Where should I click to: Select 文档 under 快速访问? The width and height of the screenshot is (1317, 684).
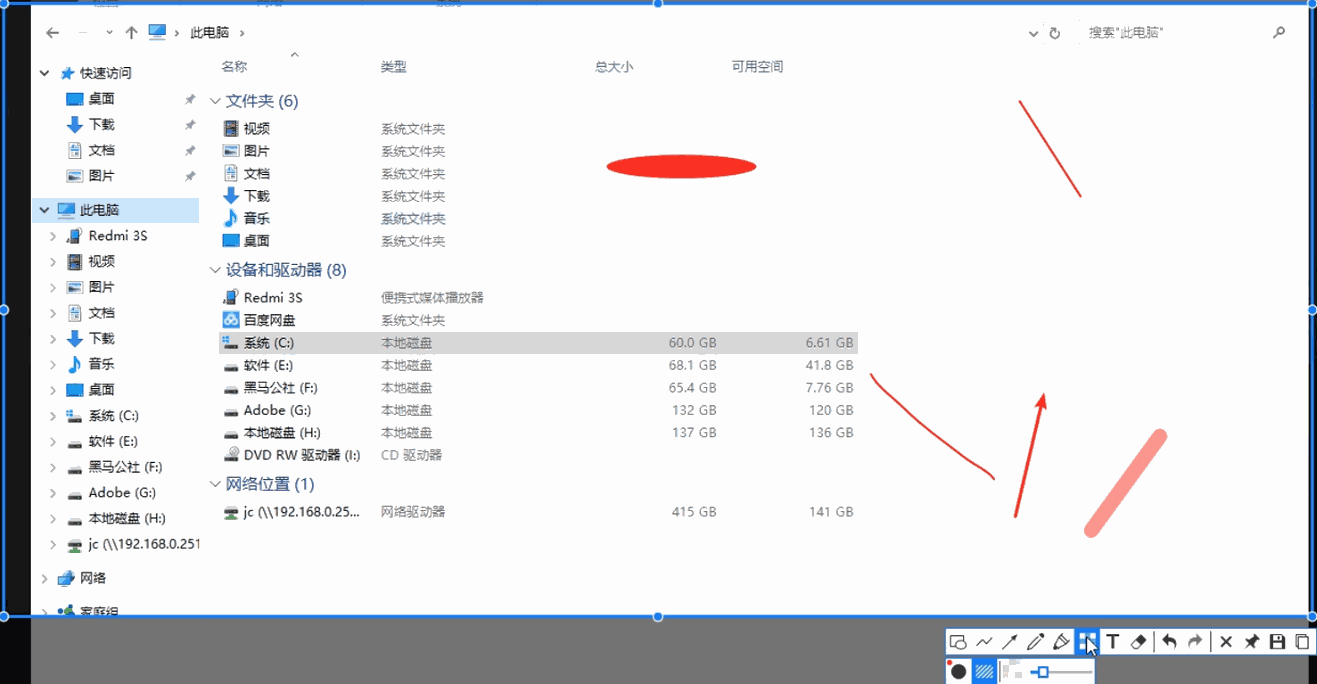coord(101,150)
